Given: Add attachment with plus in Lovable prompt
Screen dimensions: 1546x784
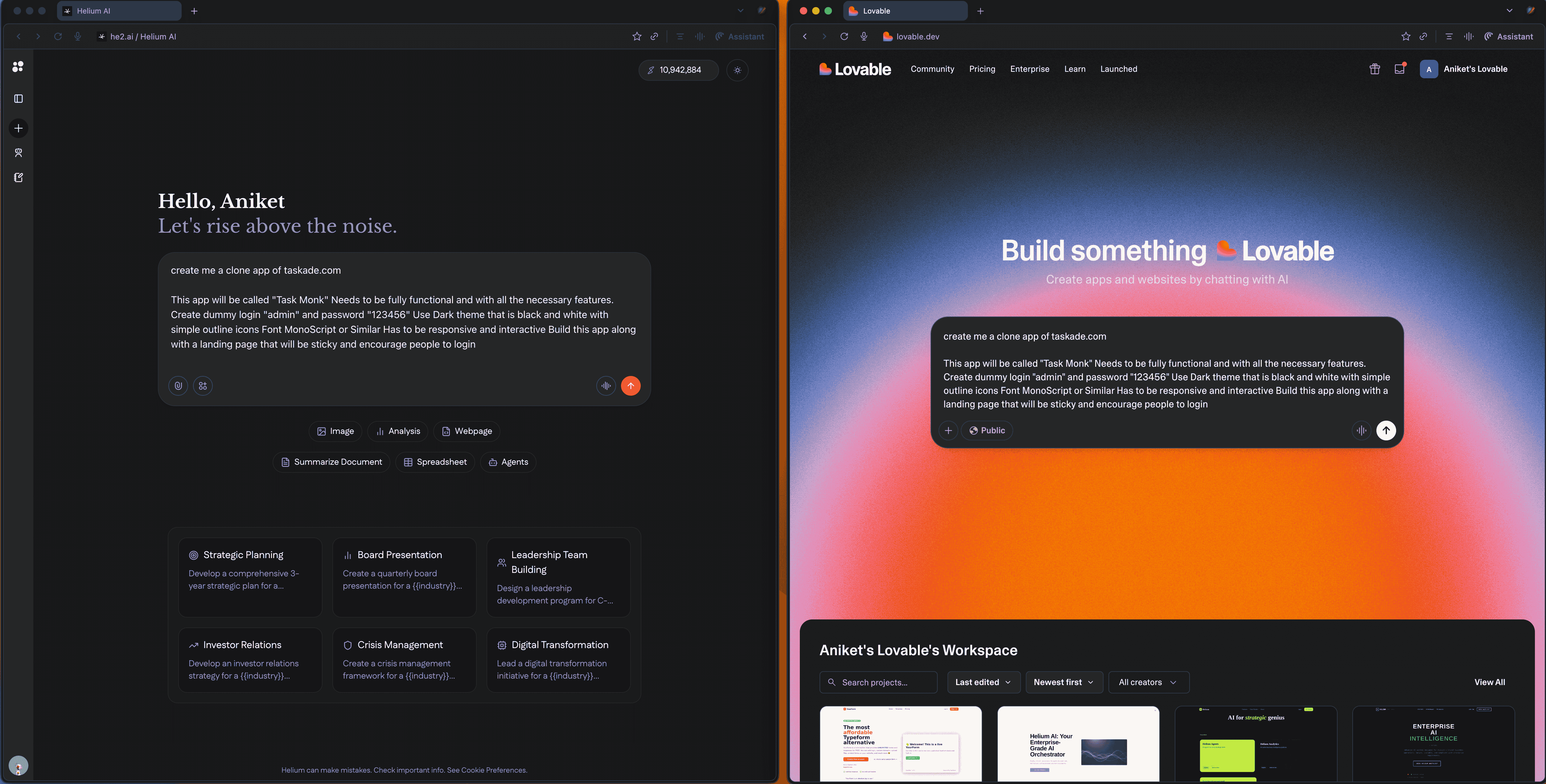Looking at the screenshot, I should pos(948,431).
